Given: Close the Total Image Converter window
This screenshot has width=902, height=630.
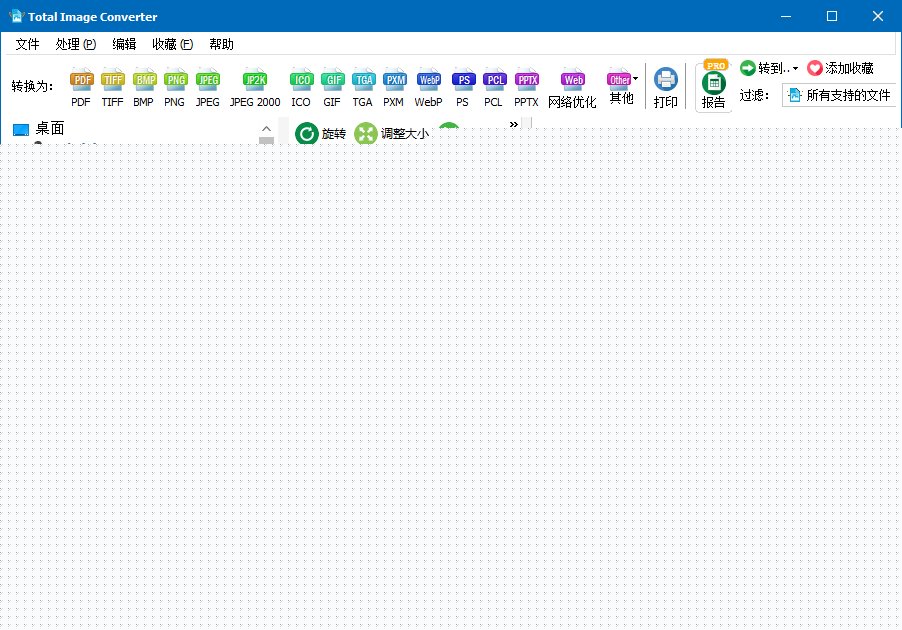Looking at the screenshot, I should [878, 16].
